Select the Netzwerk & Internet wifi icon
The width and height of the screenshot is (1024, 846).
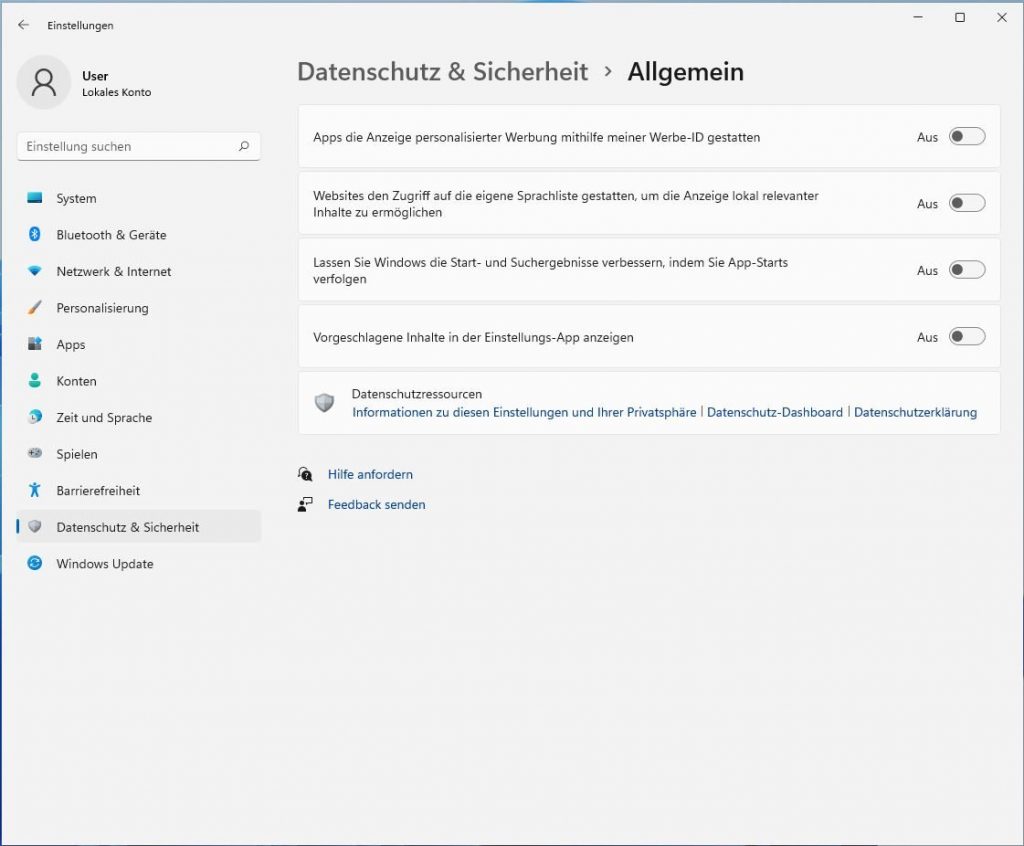[35, 271]
